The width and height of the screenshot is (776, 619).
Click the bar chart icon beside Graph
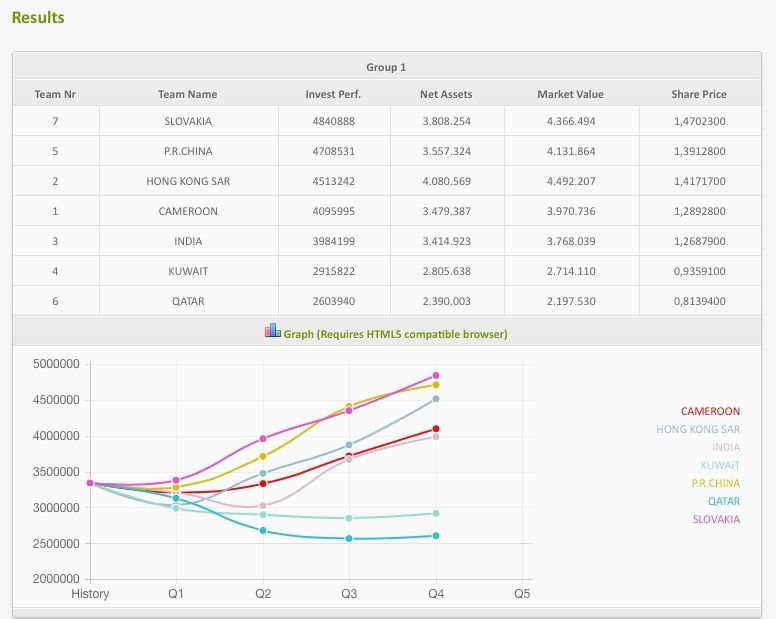click(x=272, y=331)
